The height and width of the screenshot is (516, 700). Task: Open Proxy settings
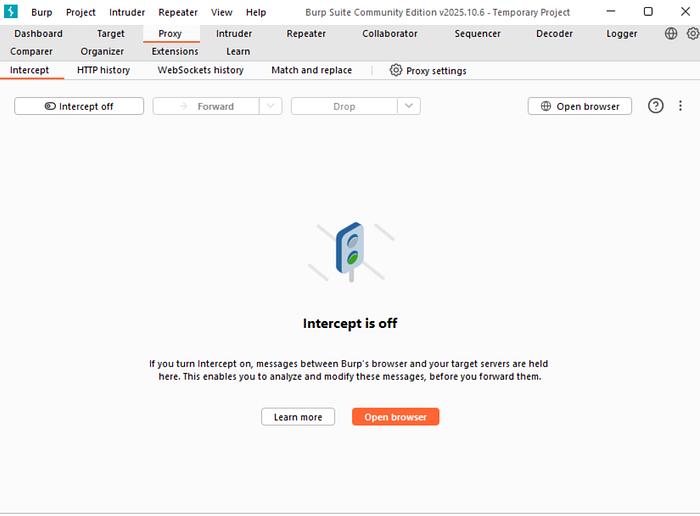pyautogui.click(x=428, y=71)
